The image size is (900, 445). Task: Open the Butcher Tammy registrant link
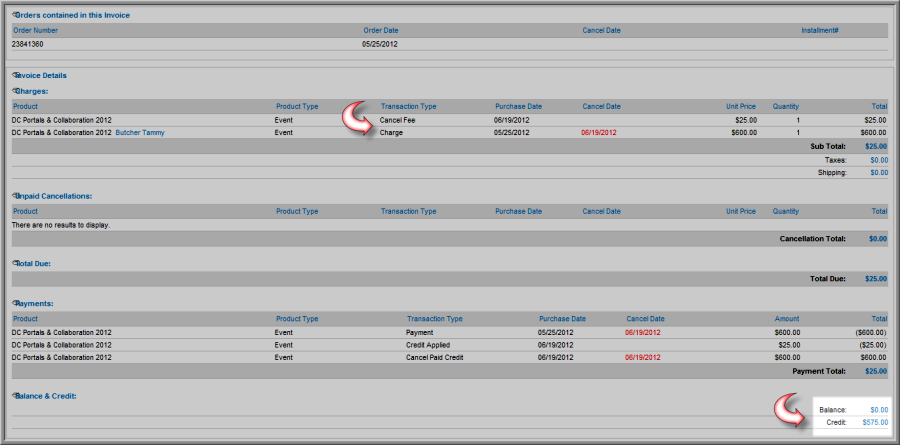(x=140, y=133)
